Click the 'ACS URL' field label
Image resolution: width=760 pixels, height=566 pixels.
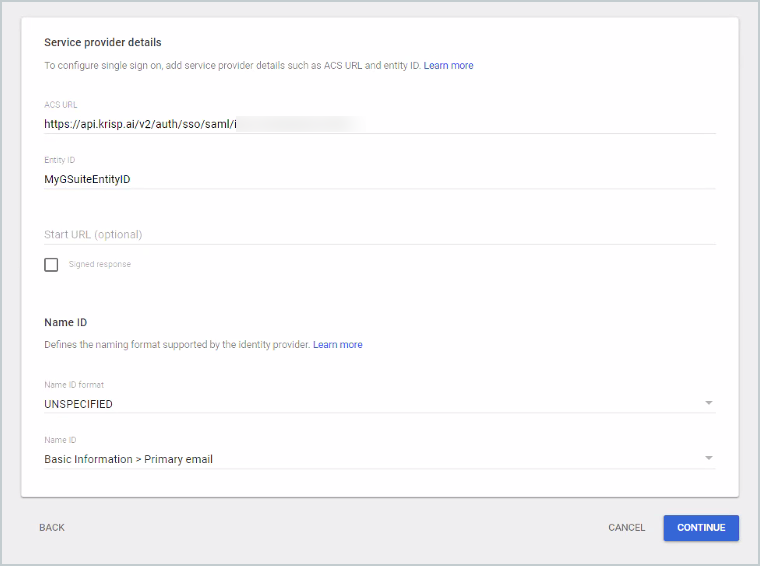coord(61,105)
